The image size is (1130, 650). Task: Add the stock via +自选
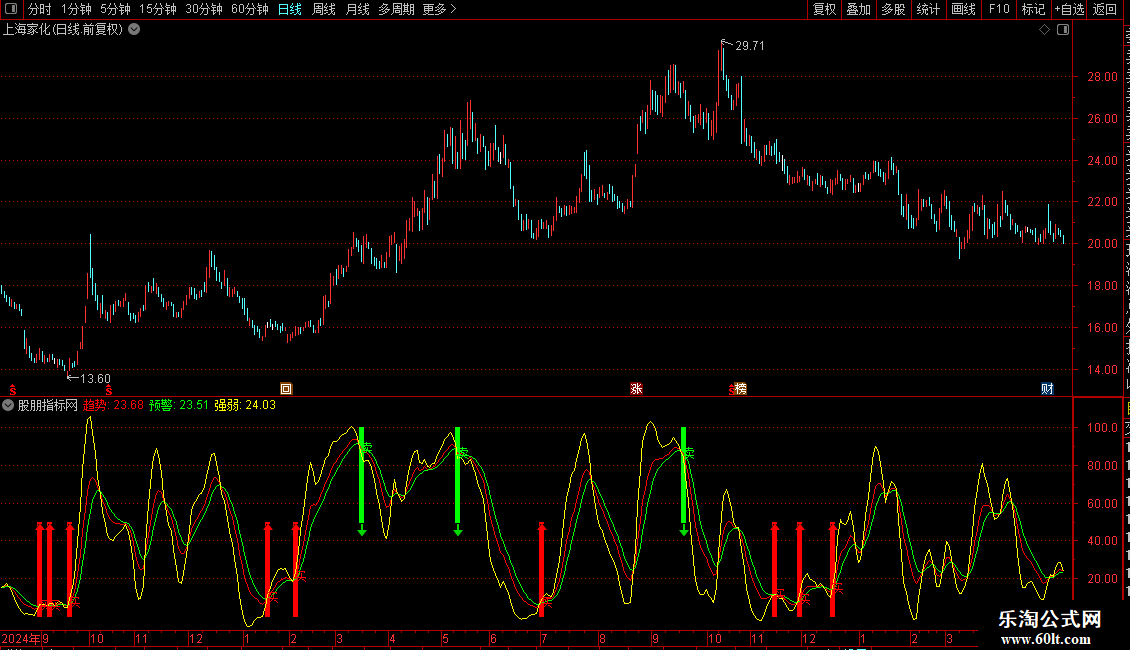(x=1069, y=9)
